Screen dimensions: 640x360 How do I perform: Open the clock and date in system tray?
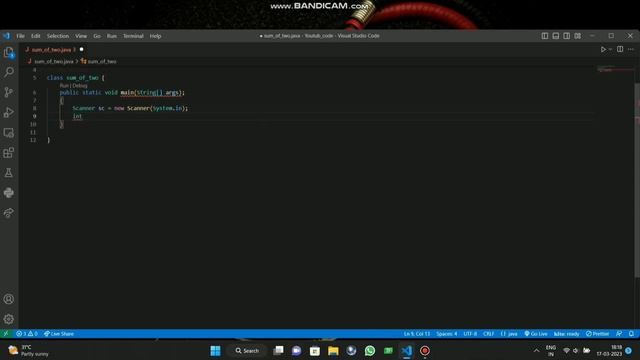point(609,351)
